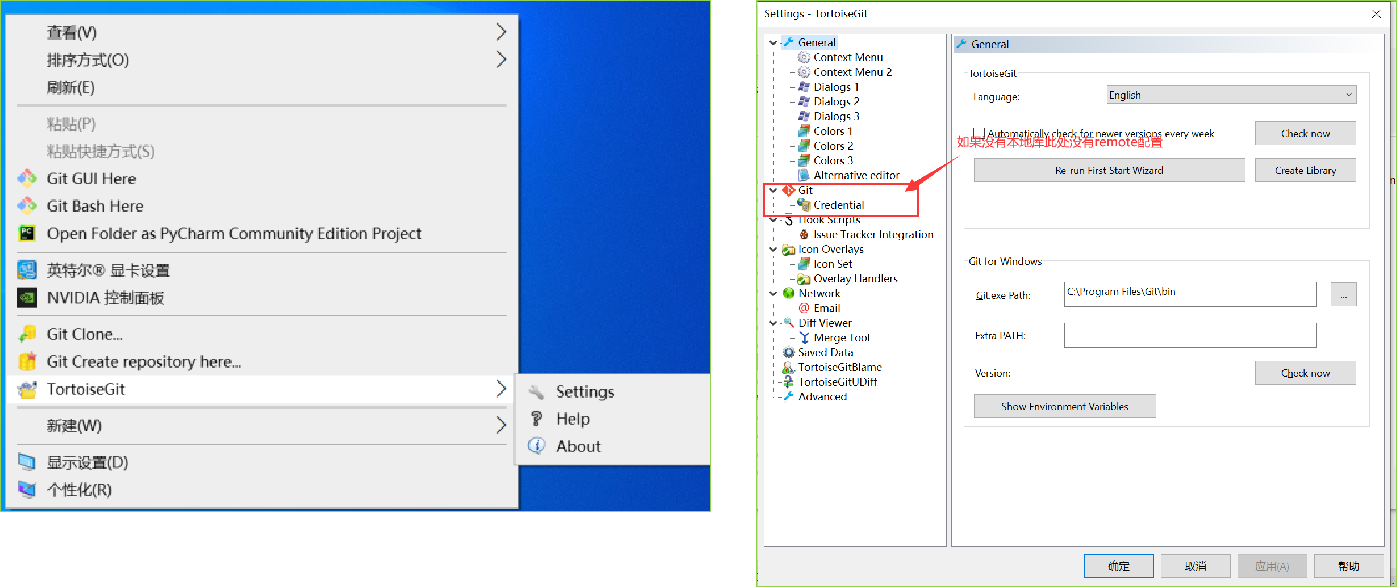1398x588 pixels.
Task: Open the TortoiseGit About entry
Action: (578, 447)
